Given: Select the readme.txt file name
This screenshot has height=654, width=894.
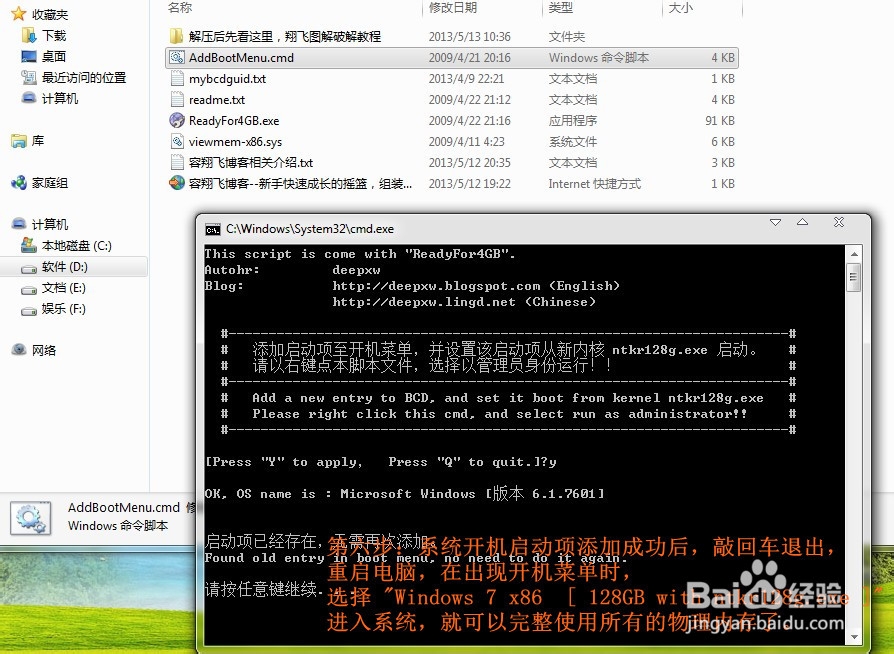Looking at the screenshot, I should click(217, 100).
